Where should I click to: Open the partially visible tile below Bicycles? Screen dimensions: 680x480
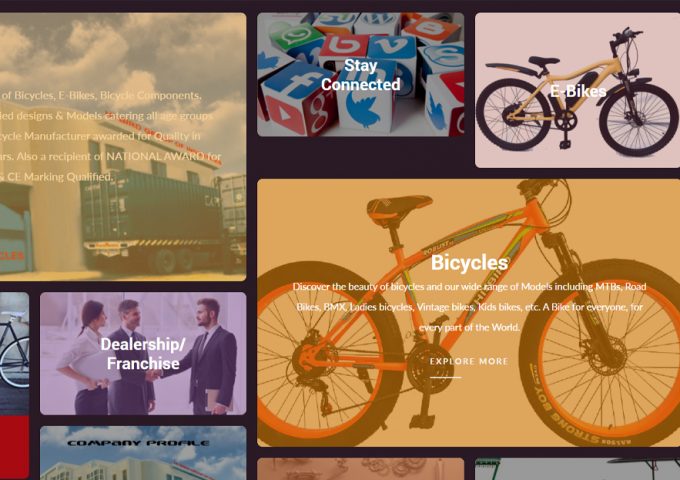pyautogui.click(x=360, y=469)
